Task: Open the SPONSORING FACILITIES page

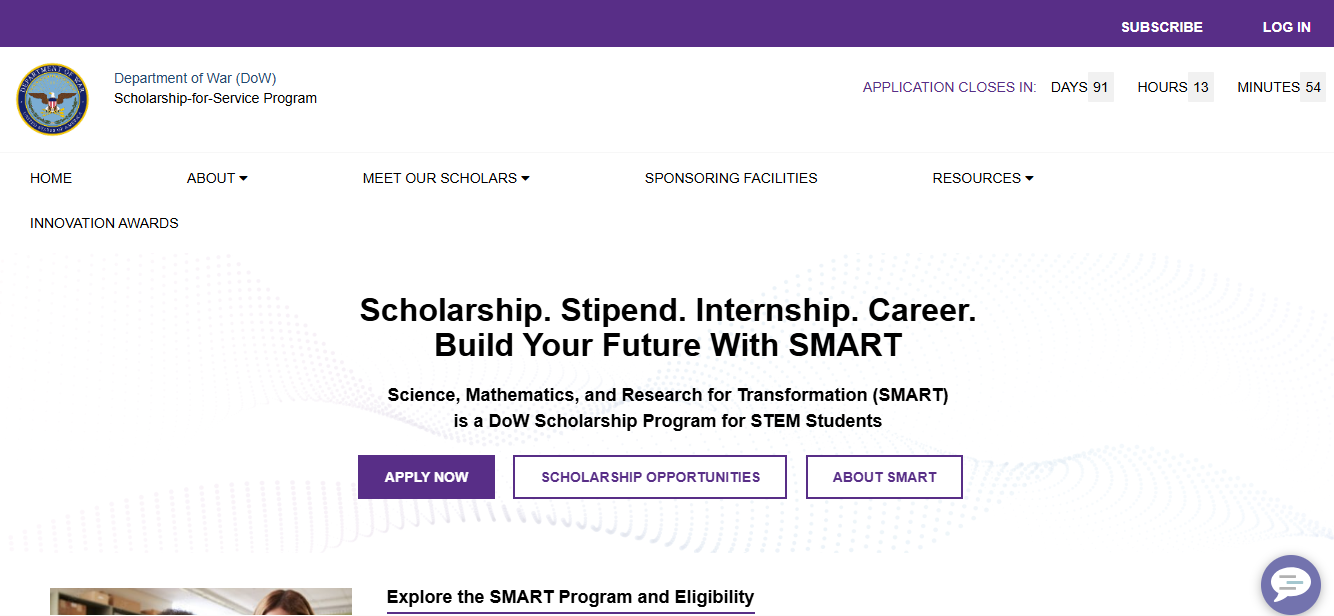Action: (731, 178)
